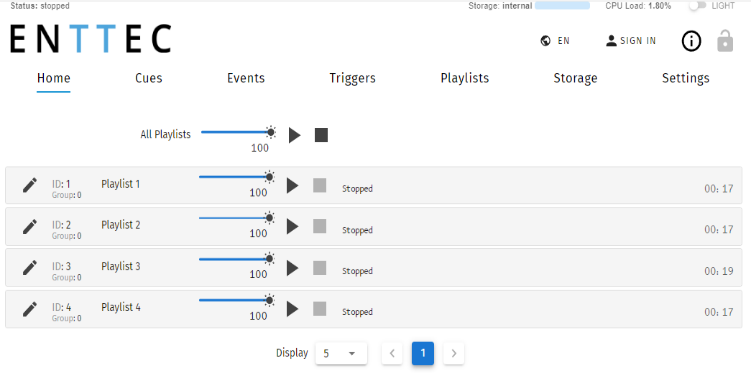Edit Playlist 1 with pencil icon

click(x=30, y=185)
